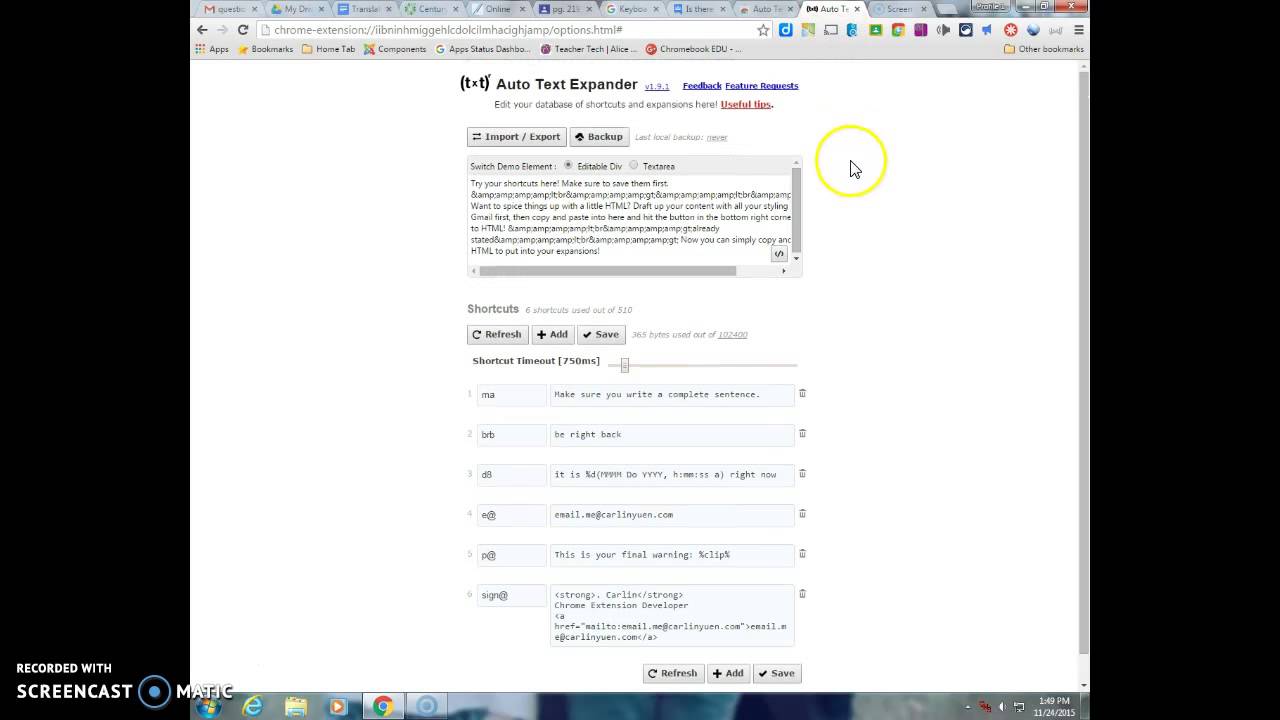Viewport: 1280px width, 720px height.
Task: Open the Screencast-O-Matic recorder taskbar icon
Action: point(427,707)
